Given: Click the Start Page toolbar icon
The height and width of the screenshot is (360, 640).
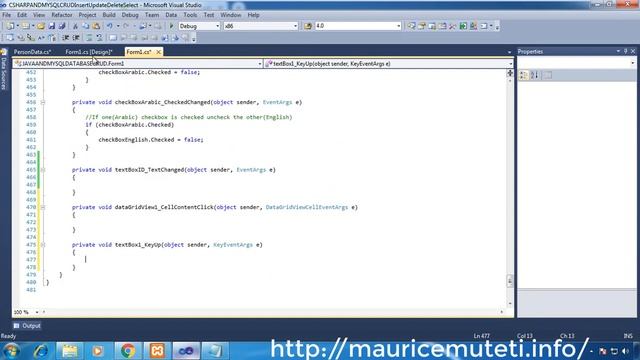Looking at the screenshot, I should pos(463,26).
